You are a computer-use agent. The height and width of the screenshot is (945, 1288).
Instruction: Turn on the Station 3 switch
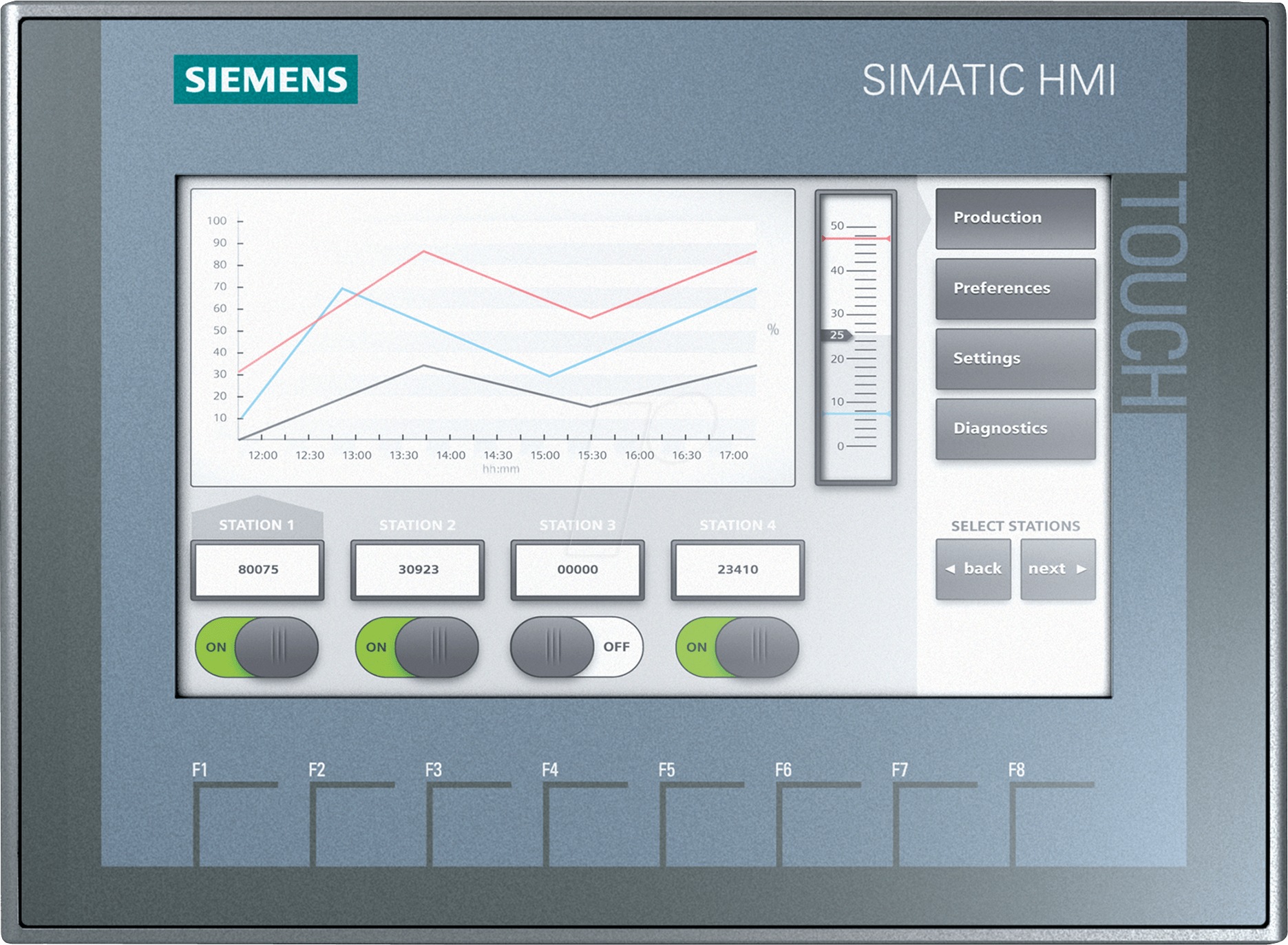[576, 647]
